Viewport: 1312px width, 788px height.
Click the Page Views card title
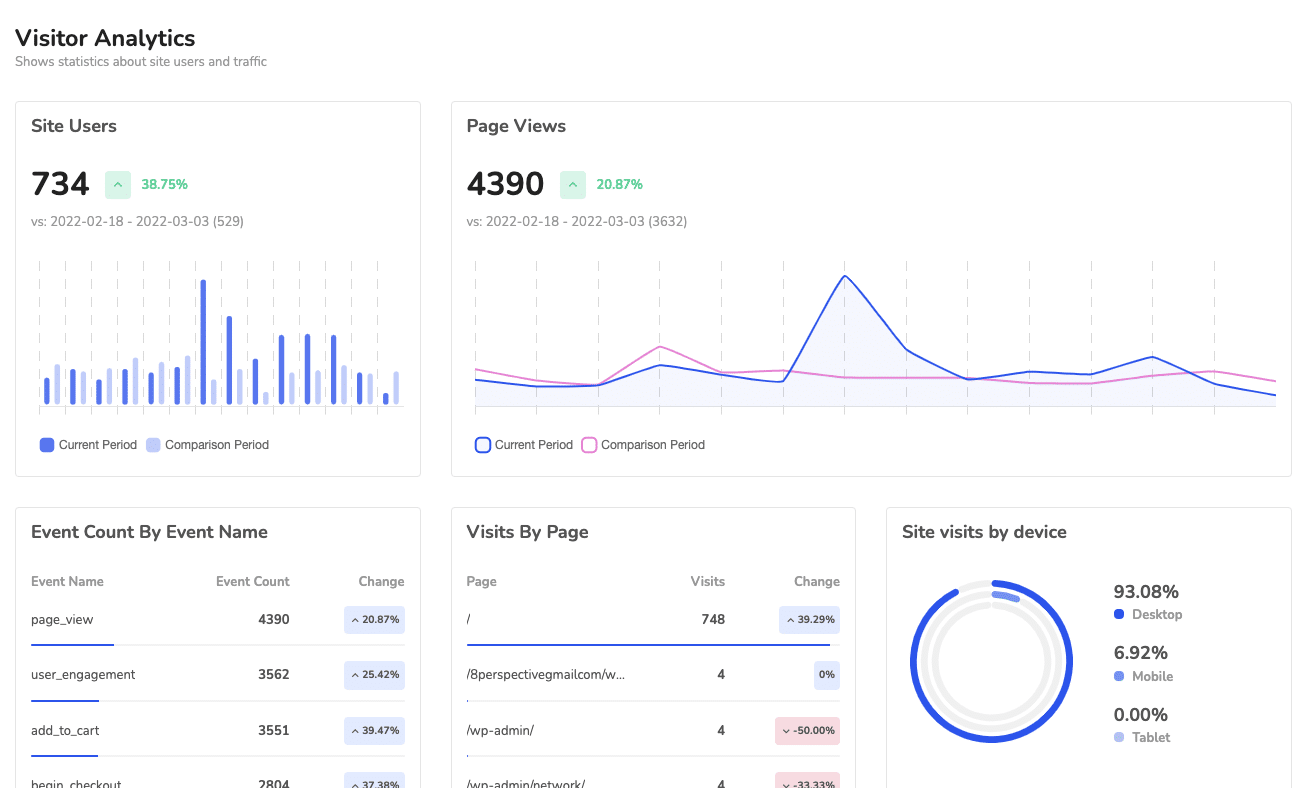click(x=516, y=126)
